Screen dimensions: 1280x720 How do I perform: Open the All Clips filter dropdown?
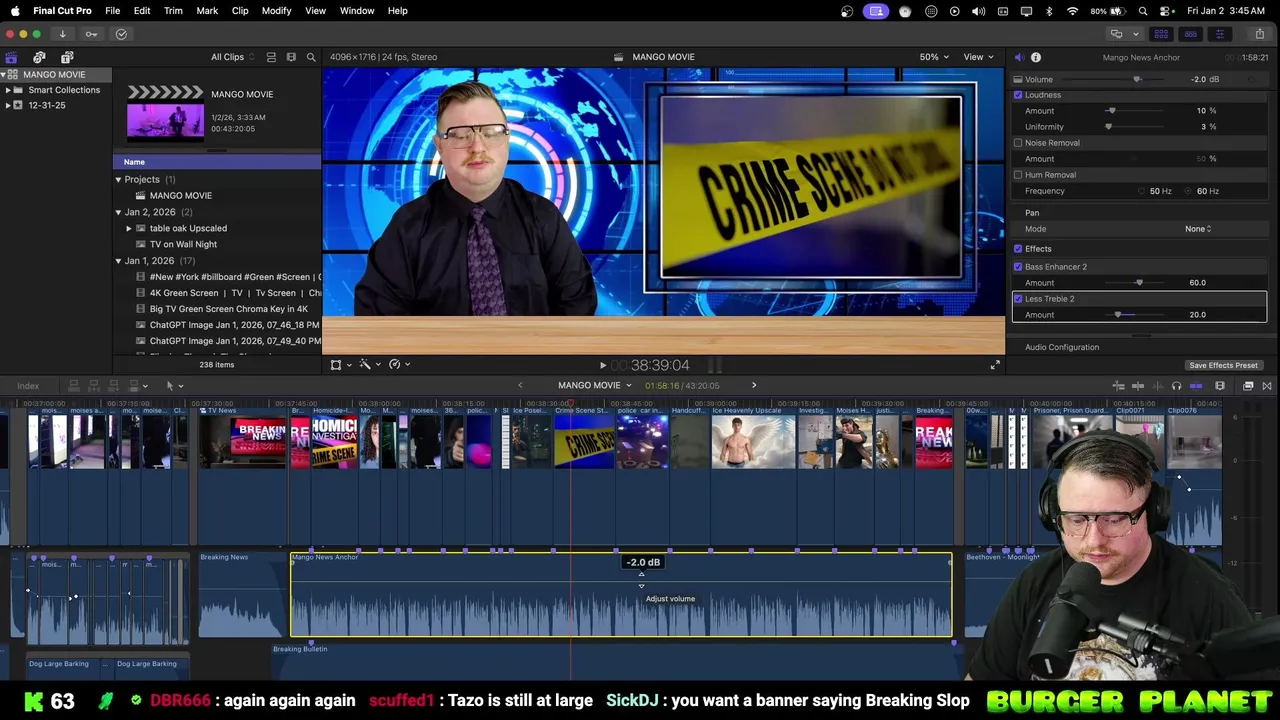(232, 57)
